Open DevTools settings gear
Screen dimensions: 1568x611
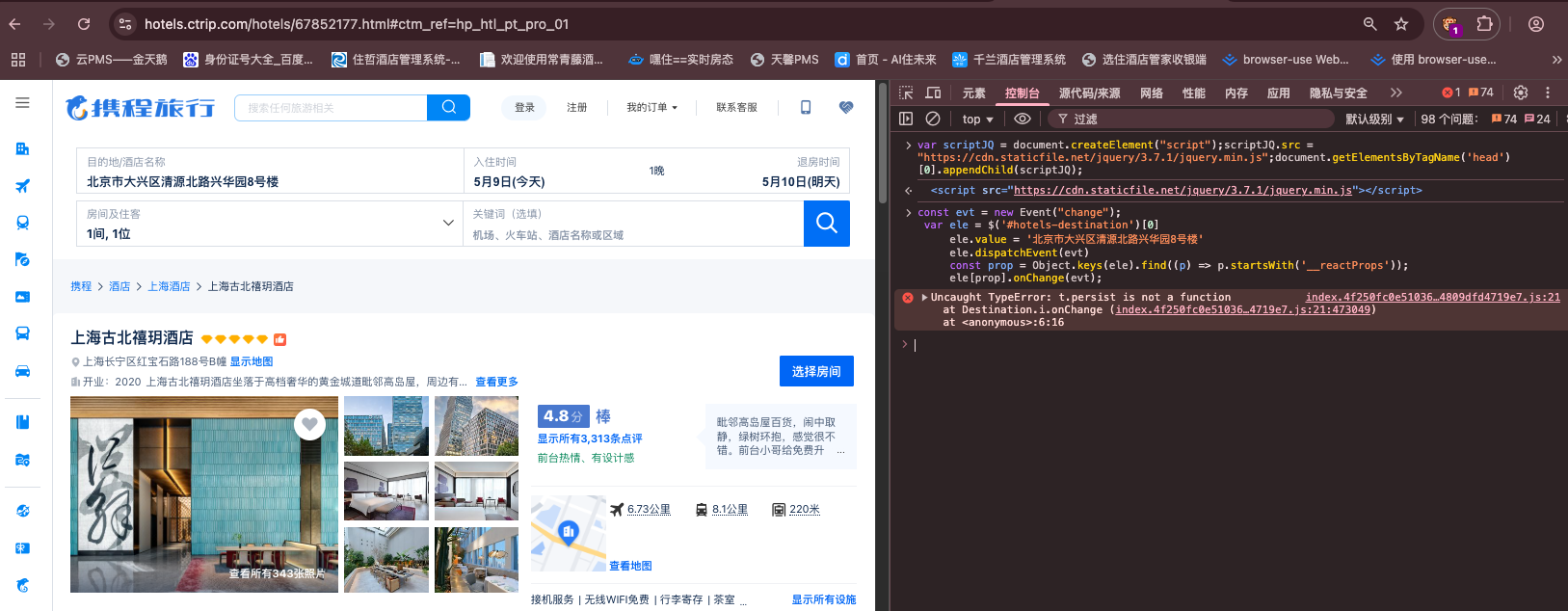coord(1521,93)
